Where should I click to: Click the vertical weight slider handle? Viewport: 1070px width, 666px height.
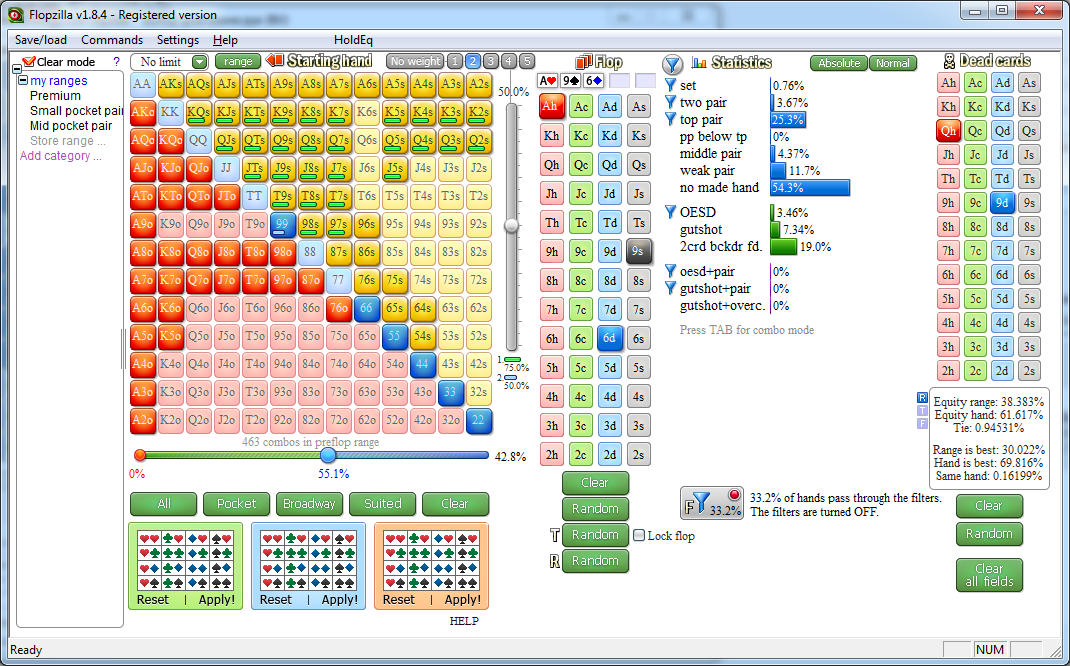click(511, 226)
